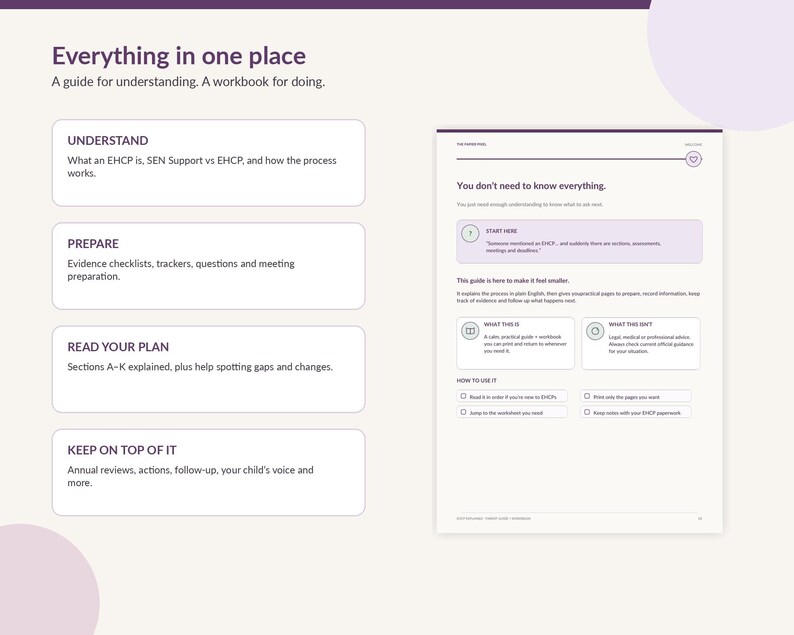The image size is (794, 635).
Task: Click the progress line in the page header
Action: point(571,159)
